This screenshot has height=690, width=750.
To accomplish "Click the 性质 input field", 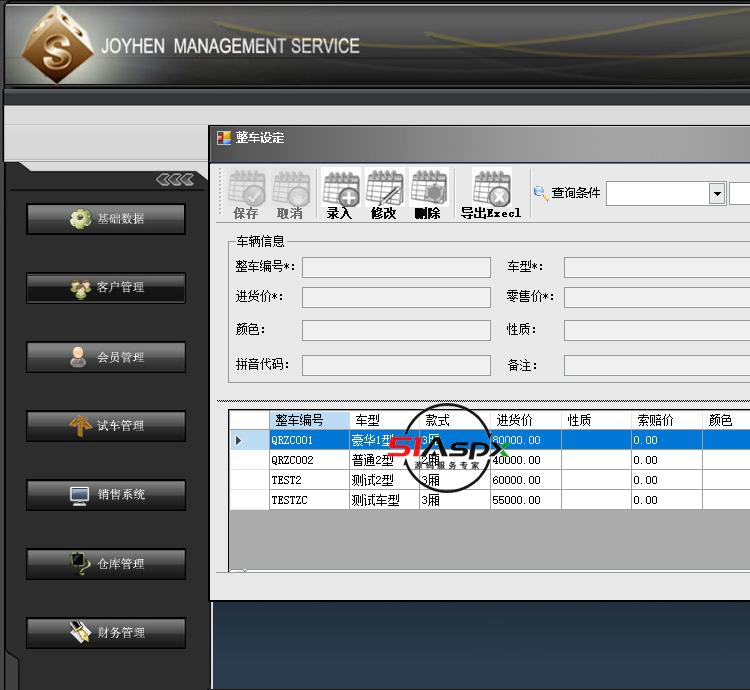I will point(657,330).
